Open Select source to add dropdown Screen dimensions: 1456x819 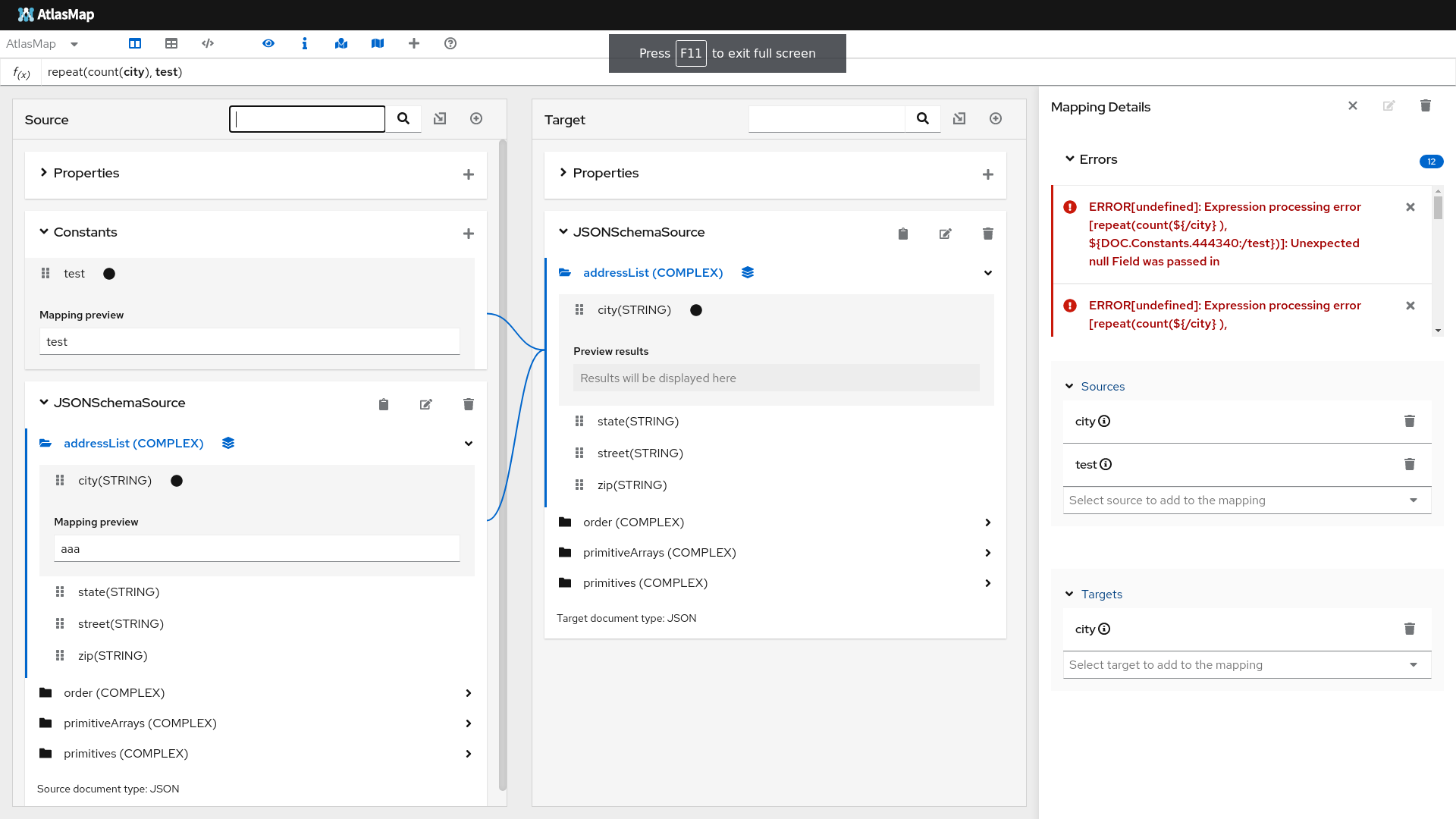point(1247,500)
